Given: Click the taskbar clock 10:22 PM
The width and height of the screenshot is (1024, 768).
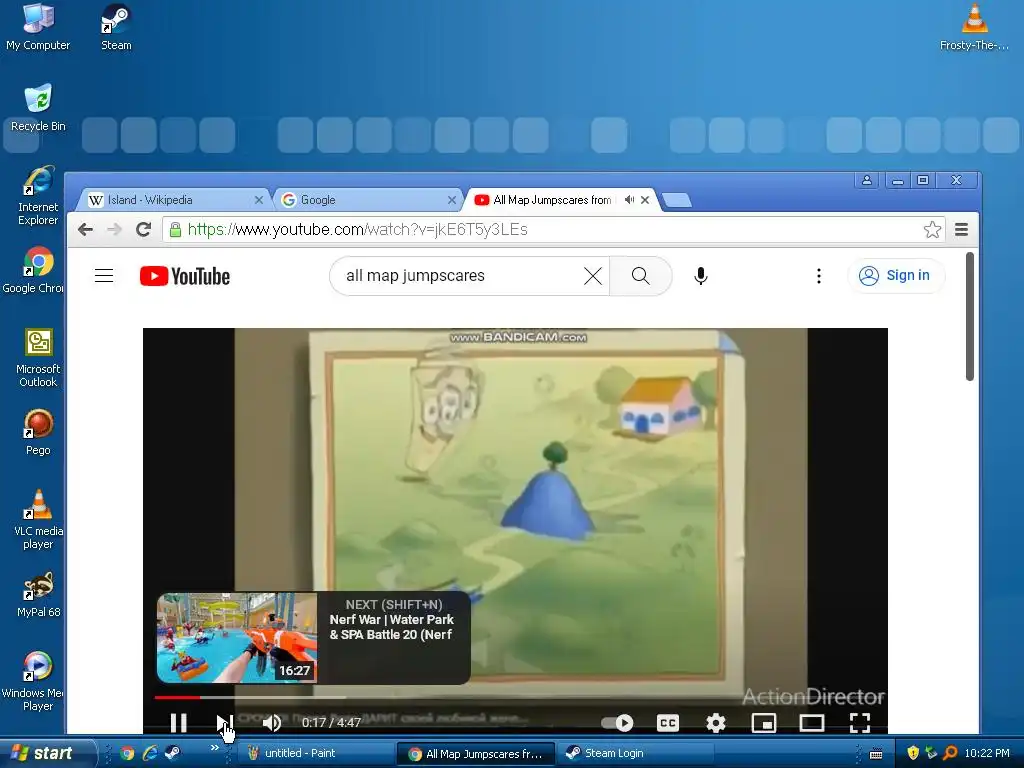Looking at the screenshot, I should [x=987, y=754].
